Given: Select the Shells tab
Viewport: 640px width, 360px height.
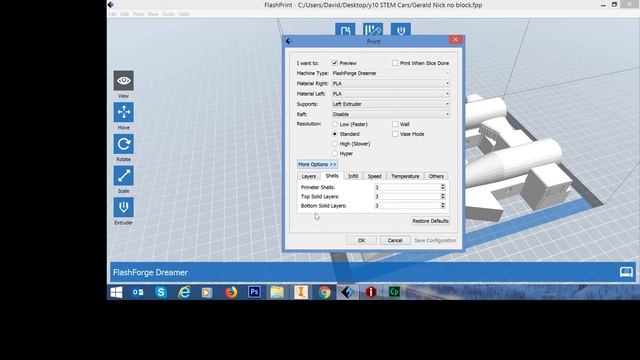Looking at the screenshot, I should click(x=332, y=176).
